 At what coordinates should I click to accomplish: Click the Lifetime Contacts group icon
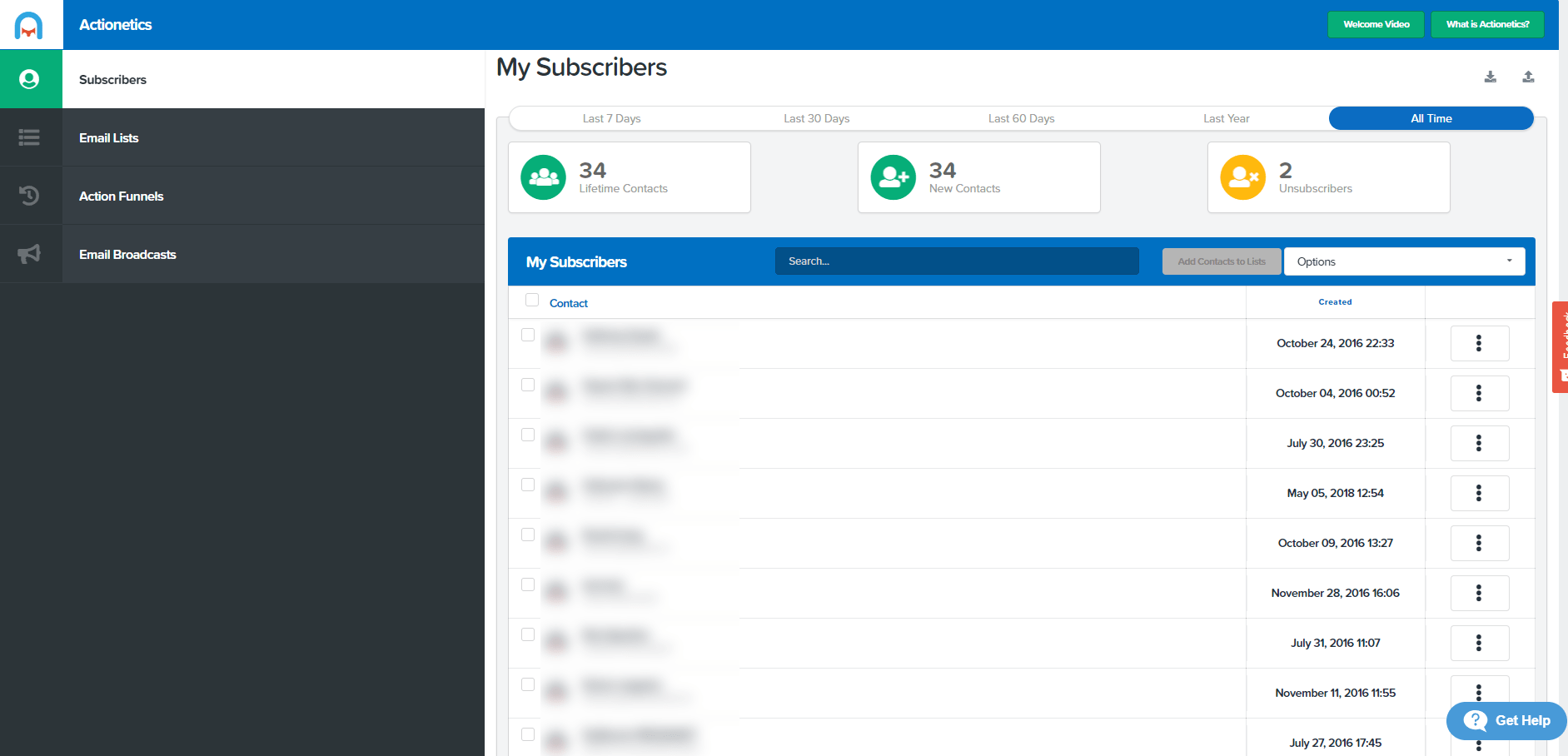pos(543,177)
